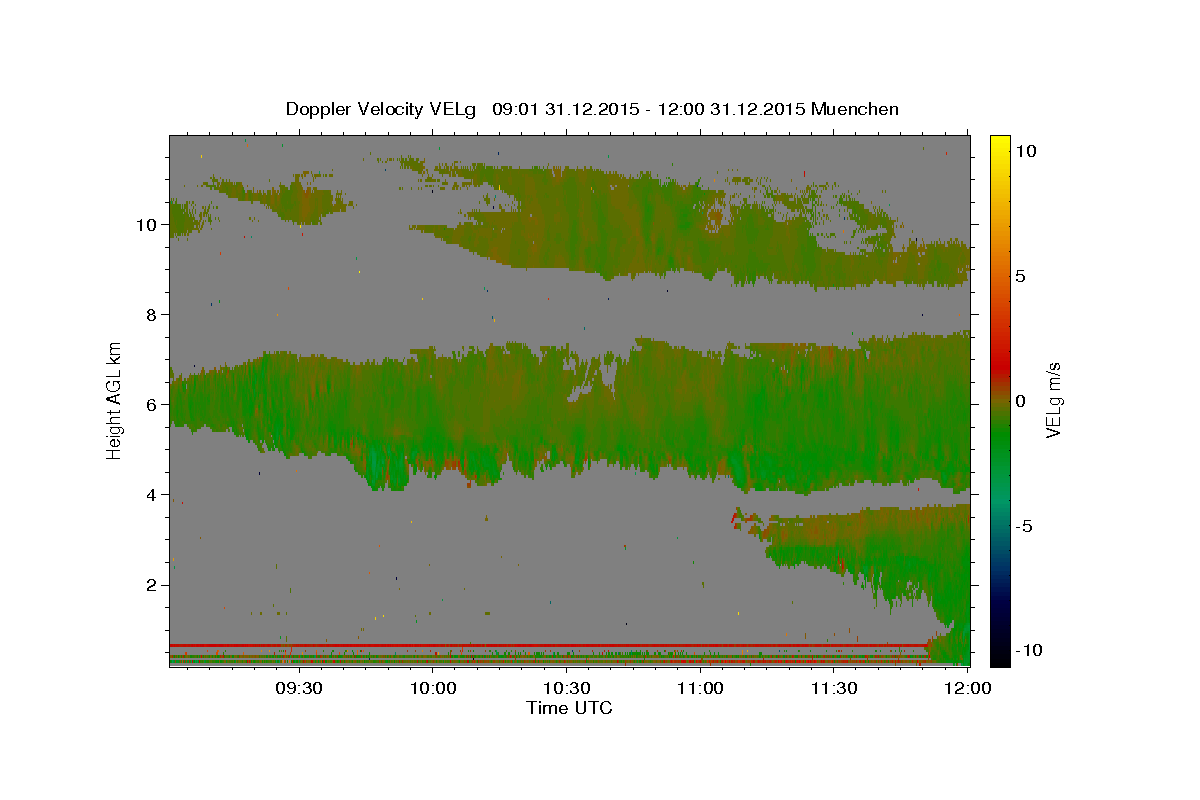
Task: Click the 11:00 time tick label
Action: [x=701, y=688]
